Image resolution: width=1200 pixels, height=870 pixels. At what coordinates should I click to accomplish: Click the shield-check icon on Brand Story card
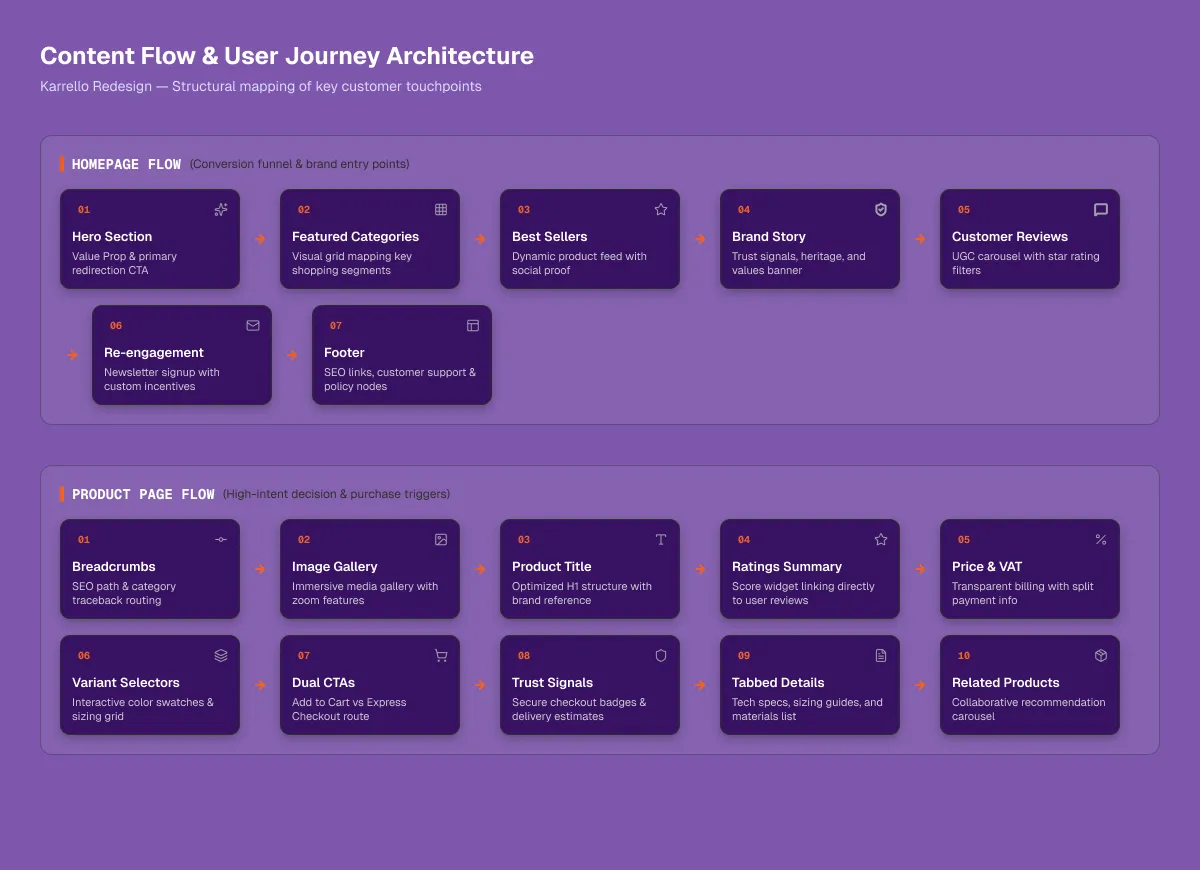click(x=881, y=210)
